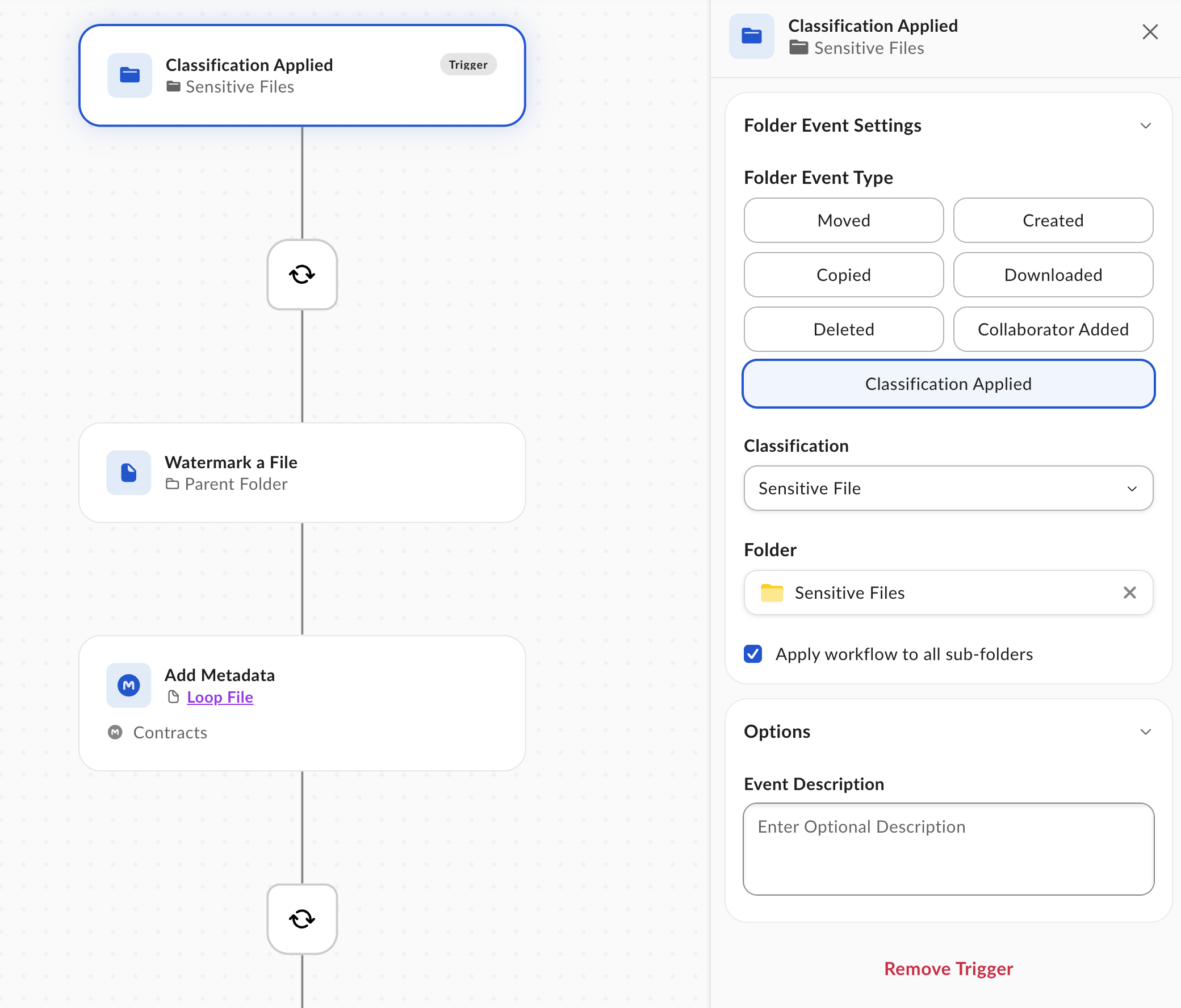Click the Trigger badge on the card
The height and width of the screenshot is (1008, 1181).
[x=468, y=64]
